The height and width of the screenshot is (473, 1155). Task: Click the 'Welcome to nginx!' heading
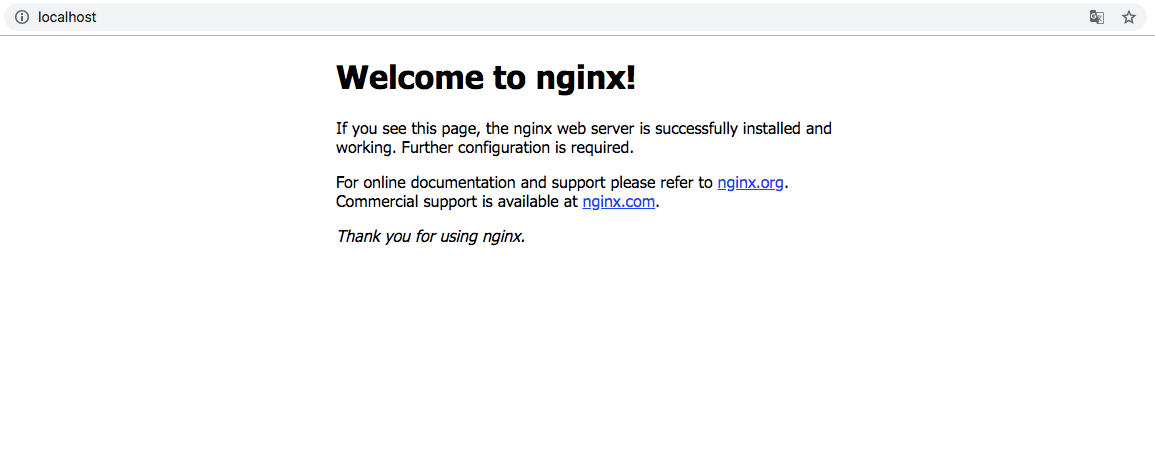(485, 77)
